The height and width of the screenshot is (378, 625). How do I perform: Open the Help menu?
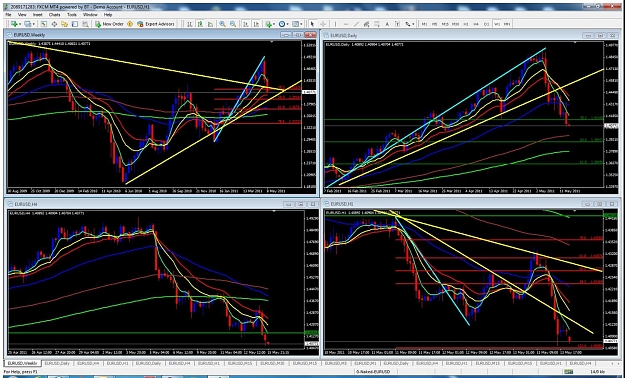[x=108, y=14]
